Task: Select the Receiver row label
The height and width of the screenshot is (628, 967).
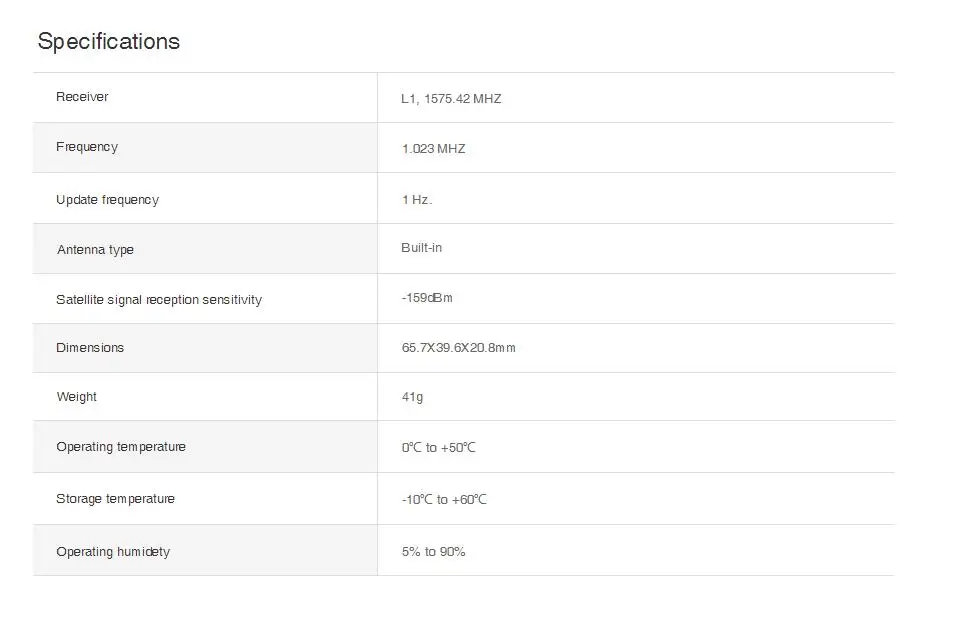Action: click(x=82, y=97)
